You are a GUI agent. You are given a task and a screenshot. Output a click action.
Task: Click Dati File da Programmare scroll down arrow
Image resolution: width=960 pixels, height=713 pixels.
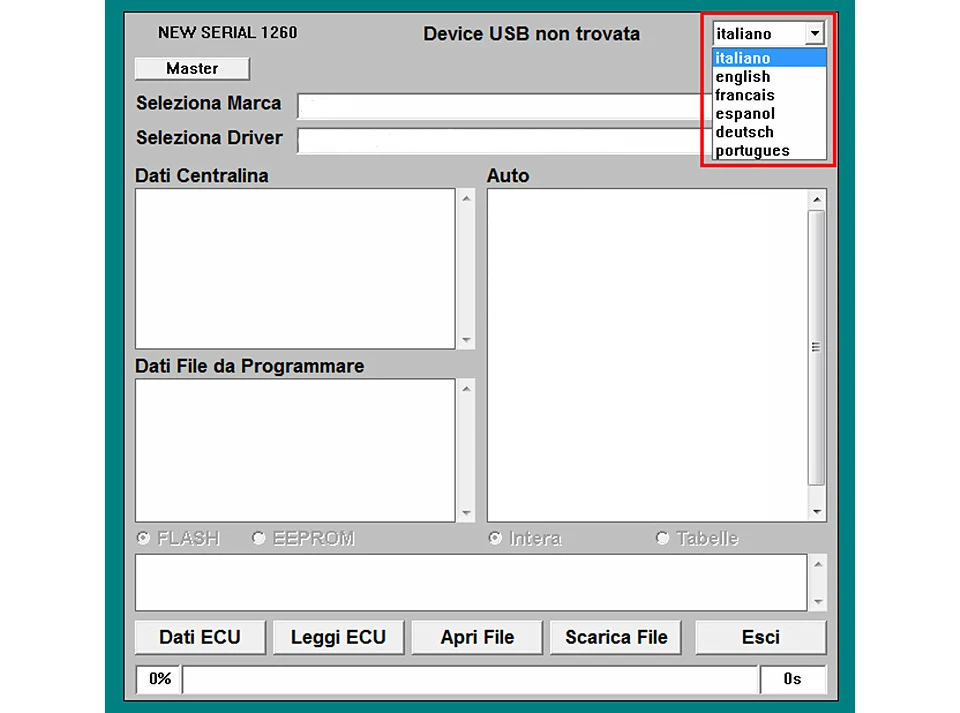coord(467,513)
